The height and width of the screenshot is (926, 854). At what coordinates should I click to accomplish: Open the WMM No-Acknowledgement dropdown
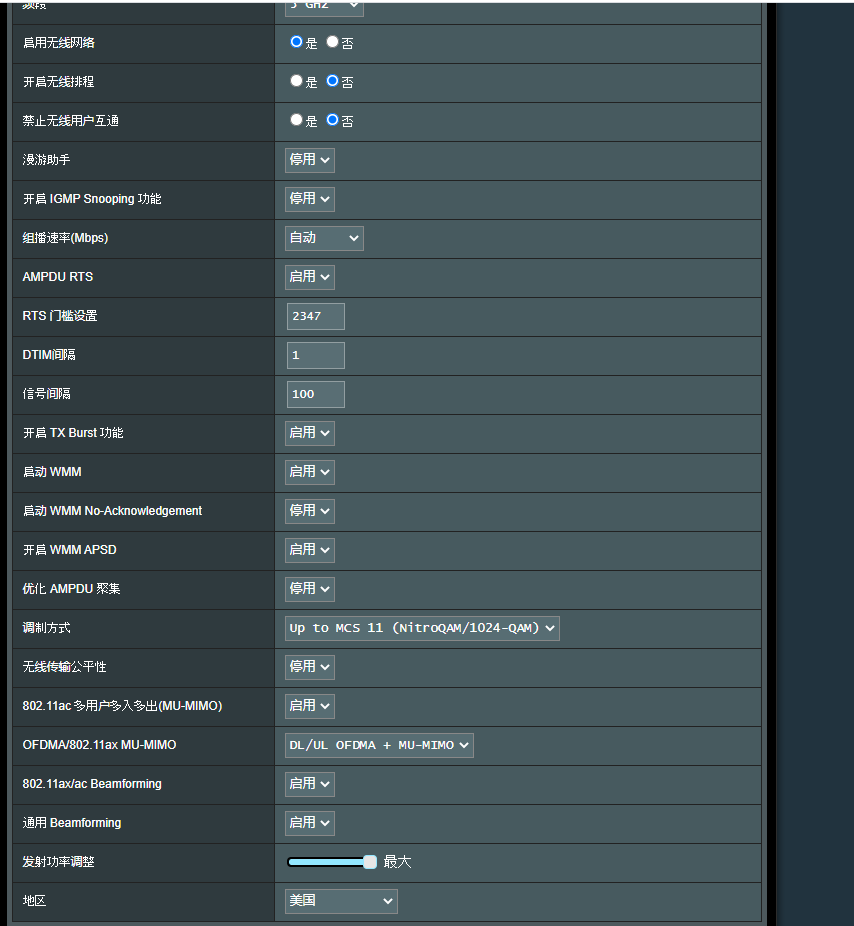(310, 511)
